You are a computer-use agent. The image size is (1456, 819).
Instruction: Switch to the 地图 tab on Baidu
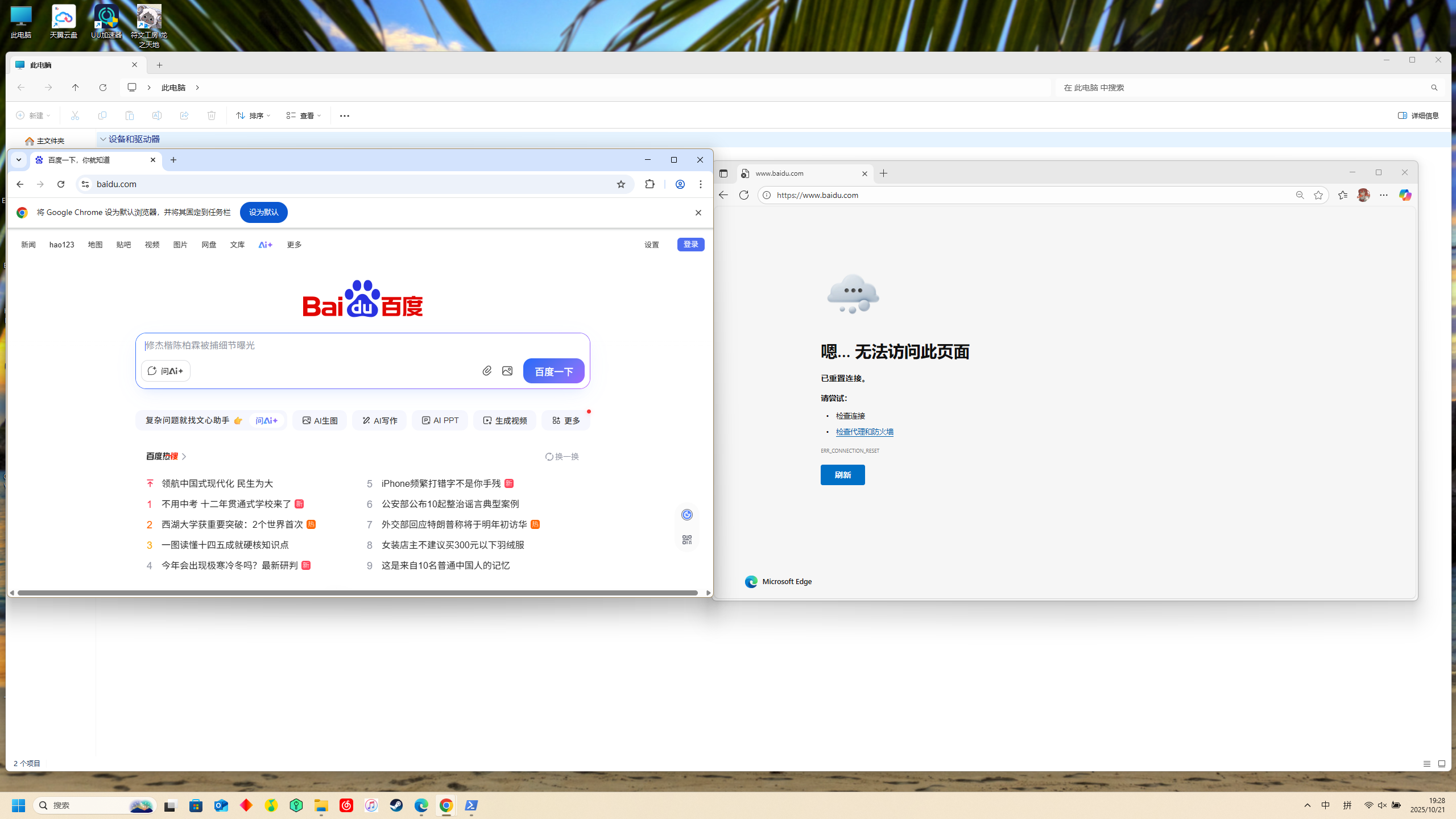click(x=95, y=245)
